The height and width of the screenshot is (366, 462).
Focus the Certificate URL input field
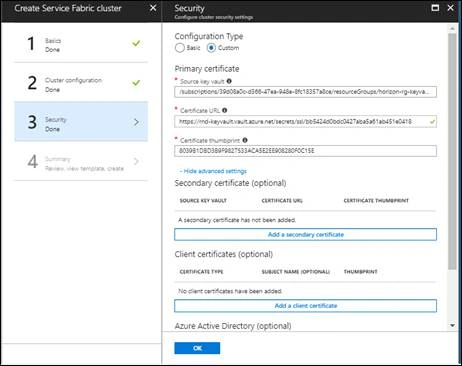tap(305, 122)
